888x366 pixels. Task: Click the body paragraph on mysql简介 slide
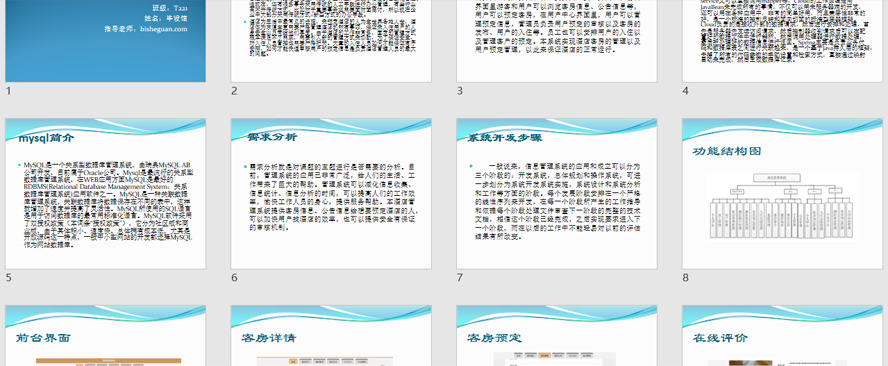coord(106,205)
